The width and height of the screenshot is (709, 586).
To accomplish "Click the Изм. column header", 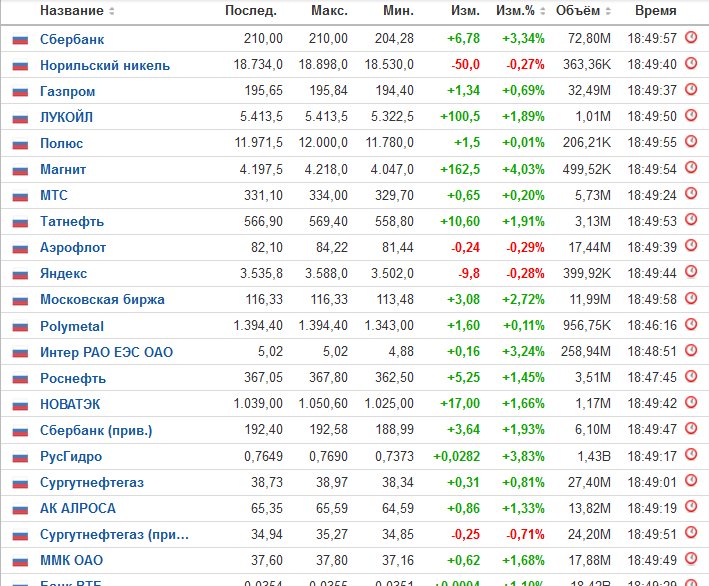I will pyautogui.click(x=465, y=11).
